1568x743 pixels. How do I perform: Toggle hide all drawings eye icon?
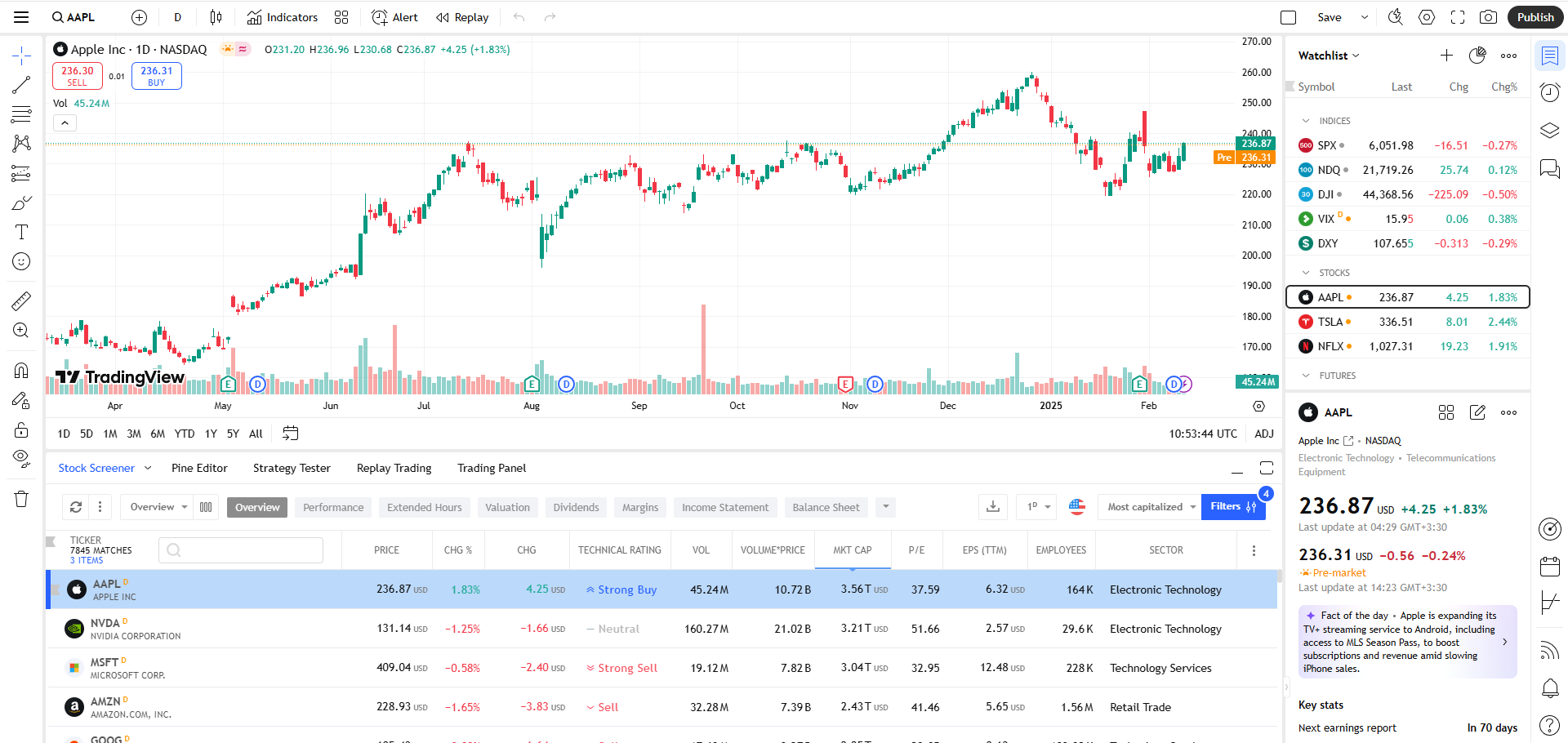click(21, 458)
